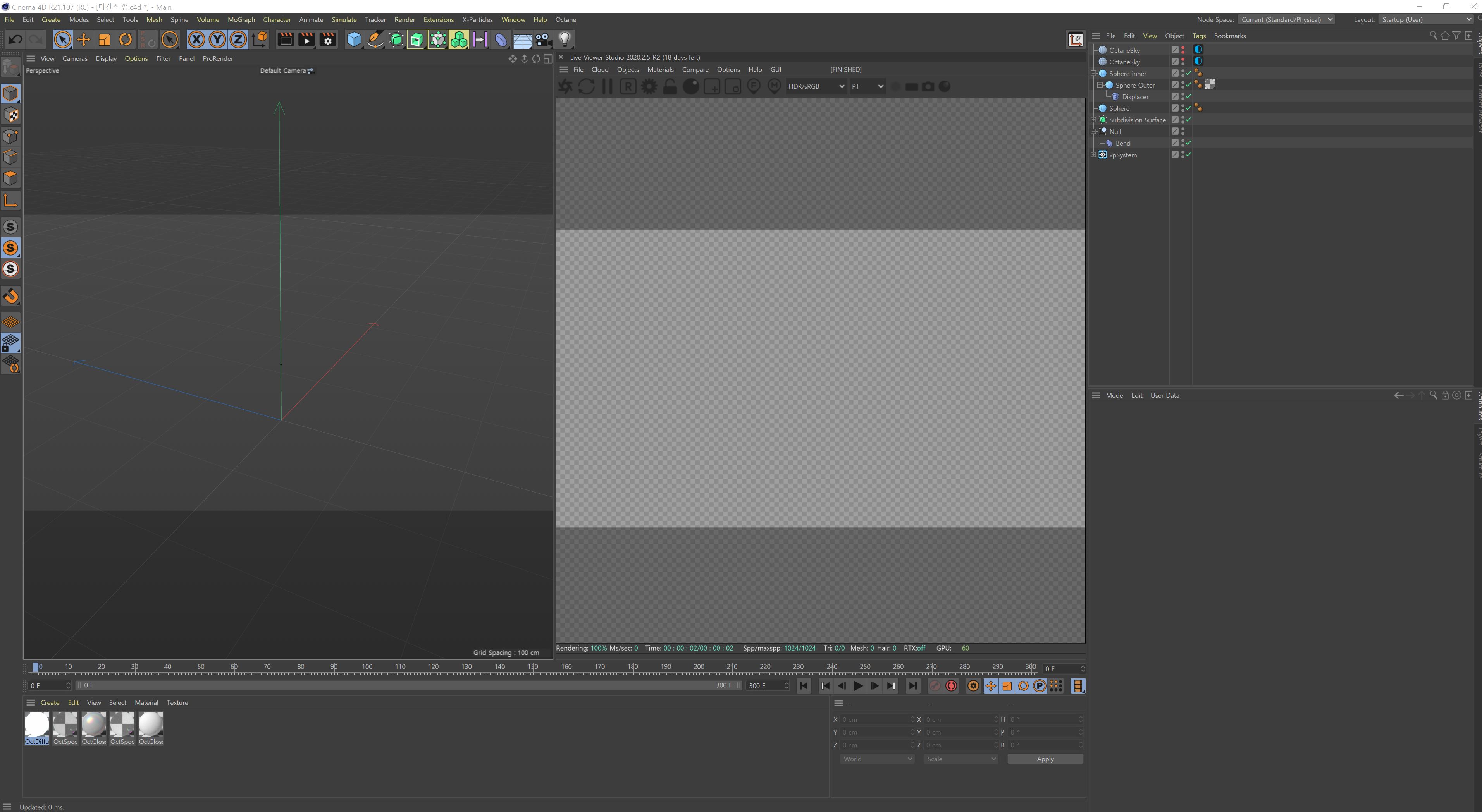Click the Undo arrow icon
1482x812 pixels.
point(15,39)
